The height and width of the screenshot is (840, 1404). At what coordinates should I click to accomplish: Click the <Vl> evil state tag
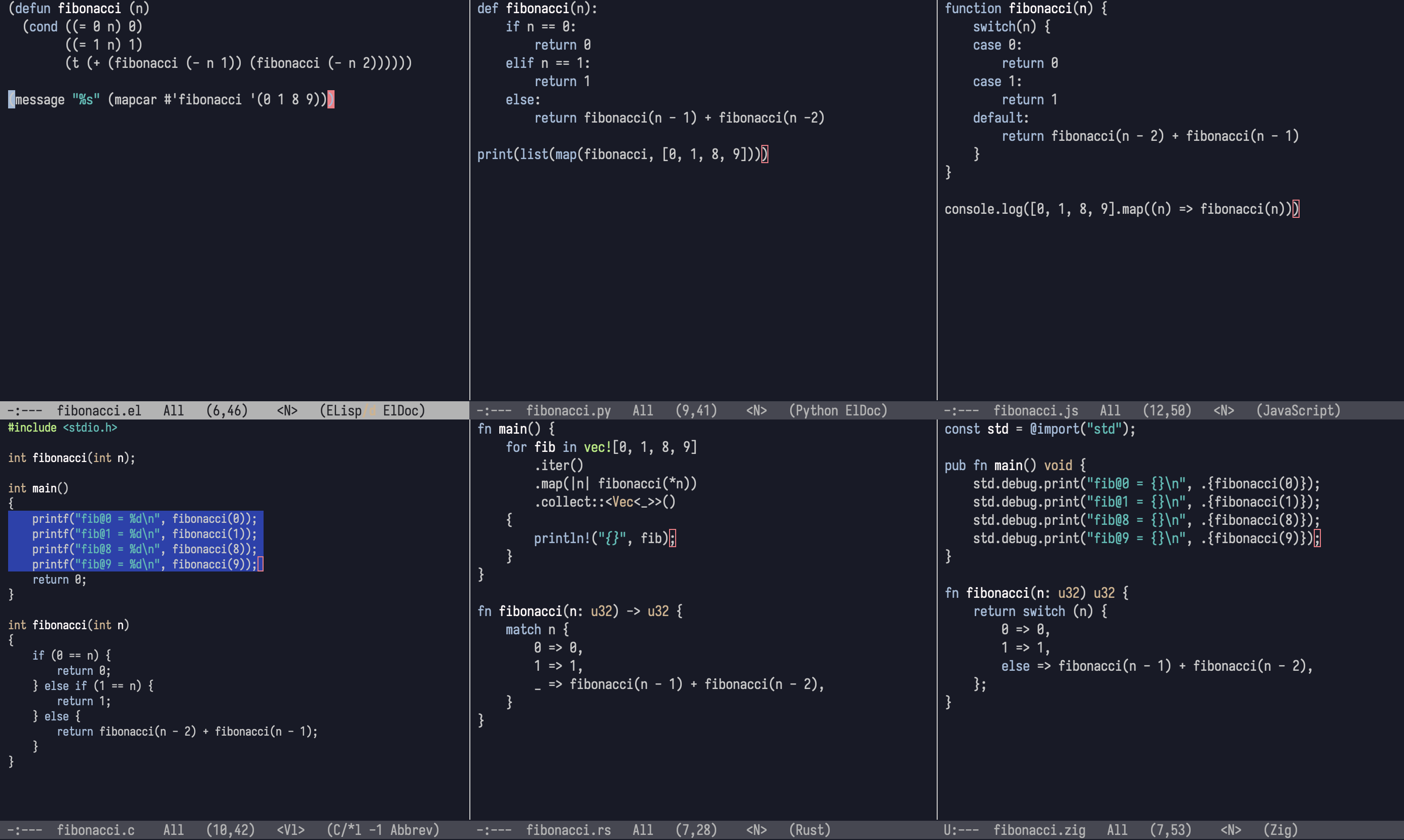(x=290, y=830)
